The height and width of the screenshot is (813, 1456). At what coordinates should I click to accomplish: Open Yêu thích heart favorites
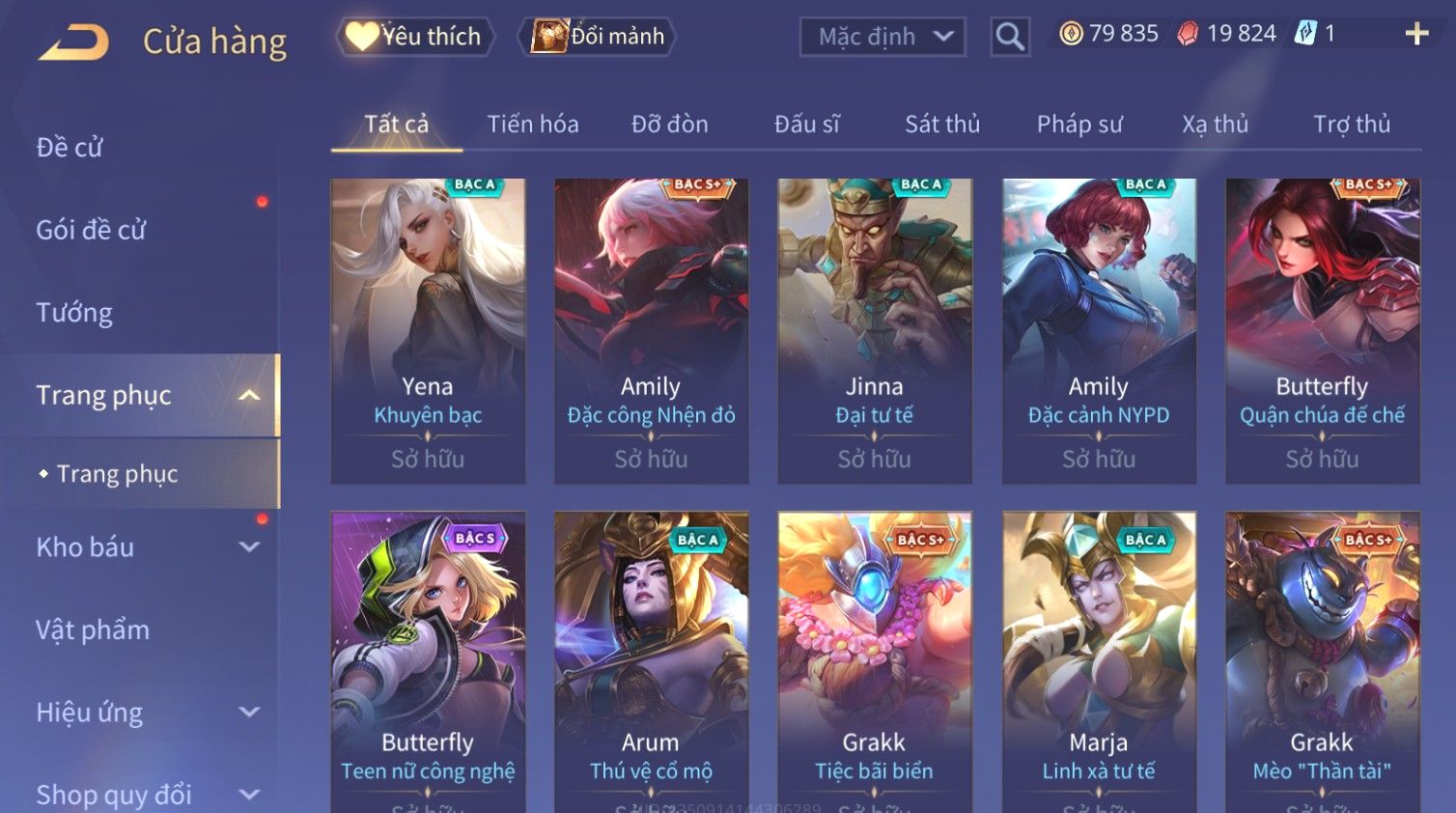[415, 37]
